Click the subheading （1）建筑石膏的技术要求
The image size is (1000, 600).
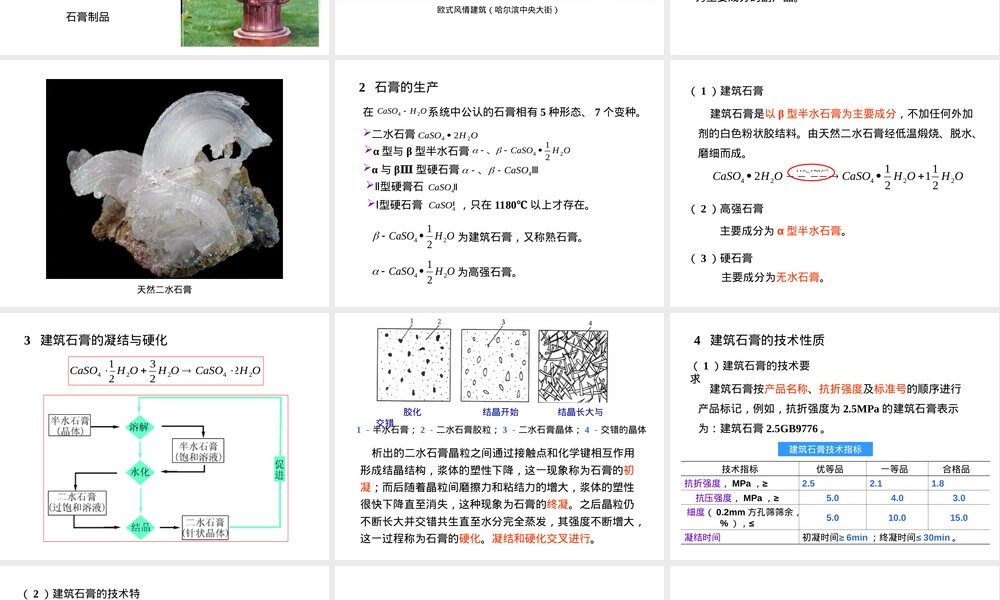(x=751, y=370)
